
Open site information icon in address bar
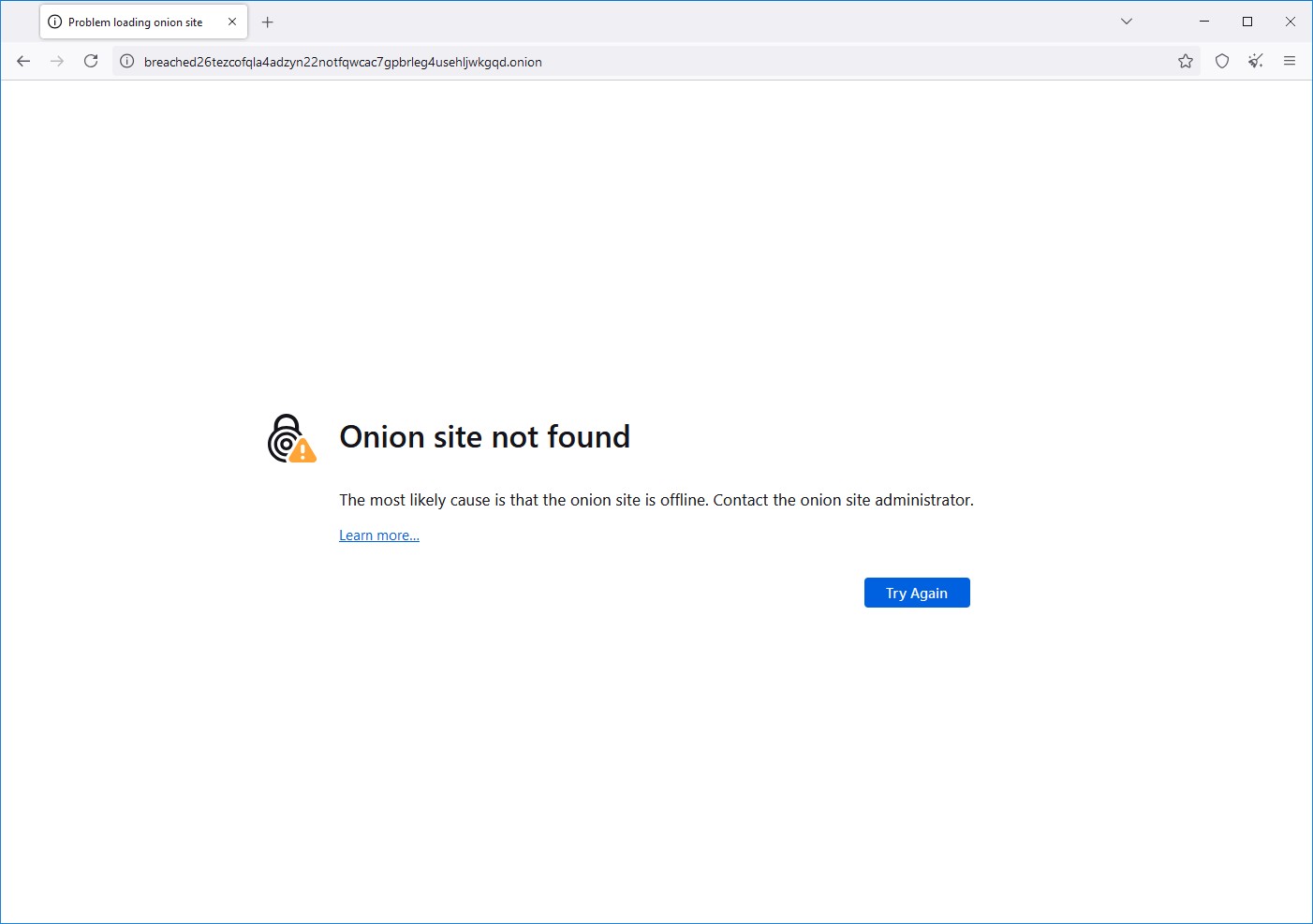(x=127, y=62)
